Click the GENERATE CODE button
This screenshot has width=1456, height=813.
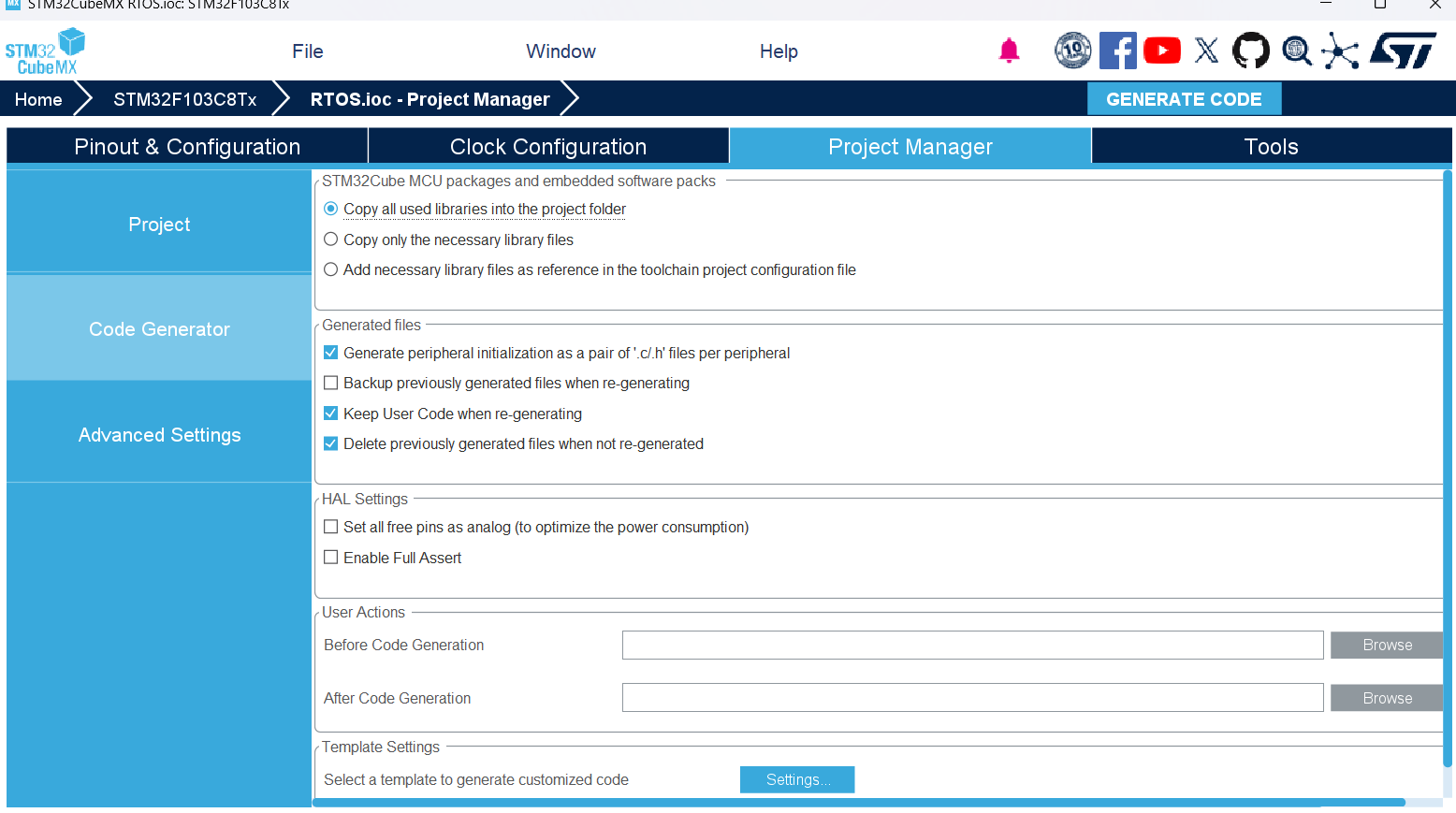click(x=1184, y=99)
